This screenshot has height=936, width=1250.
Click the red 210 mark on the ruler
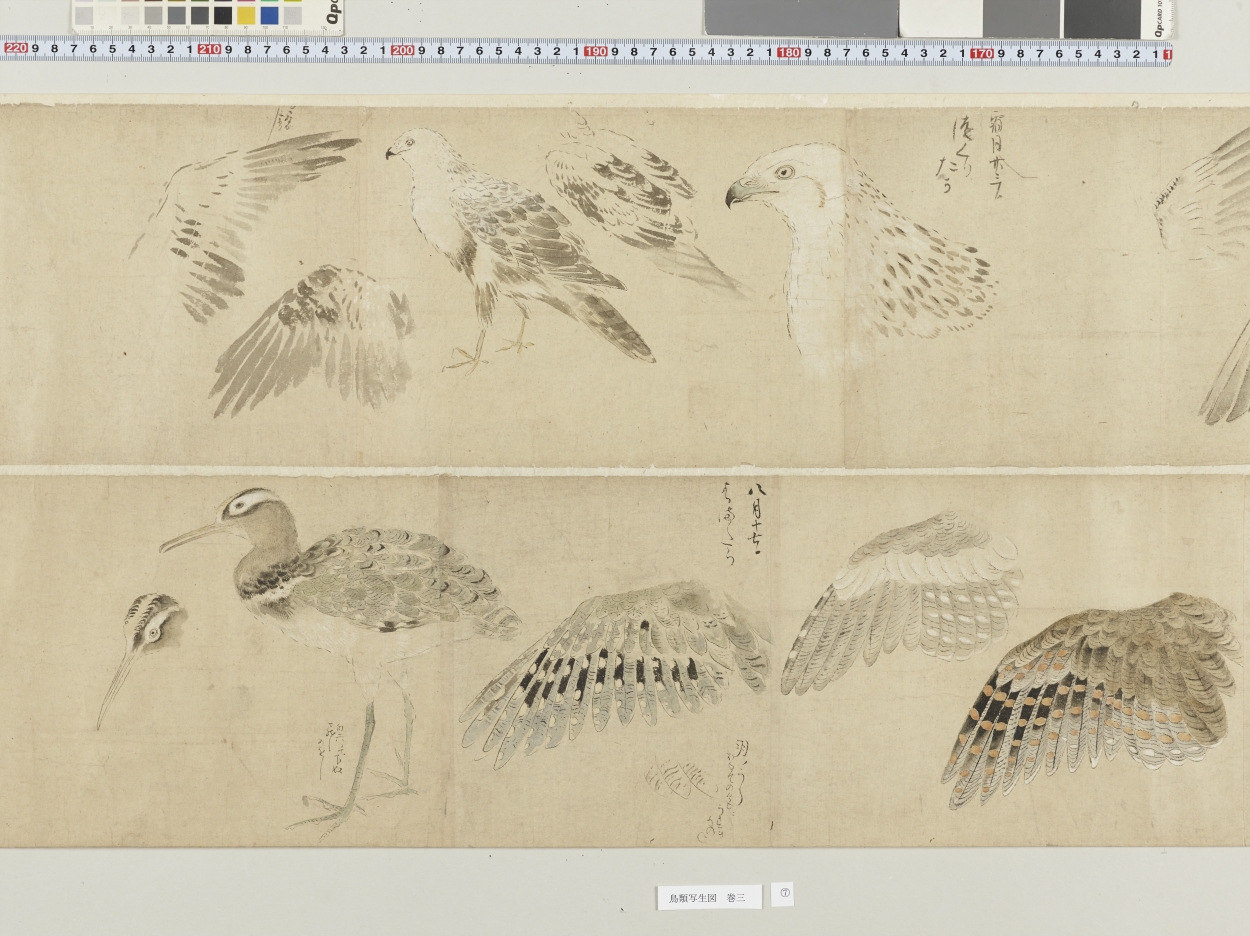(209, 49)
